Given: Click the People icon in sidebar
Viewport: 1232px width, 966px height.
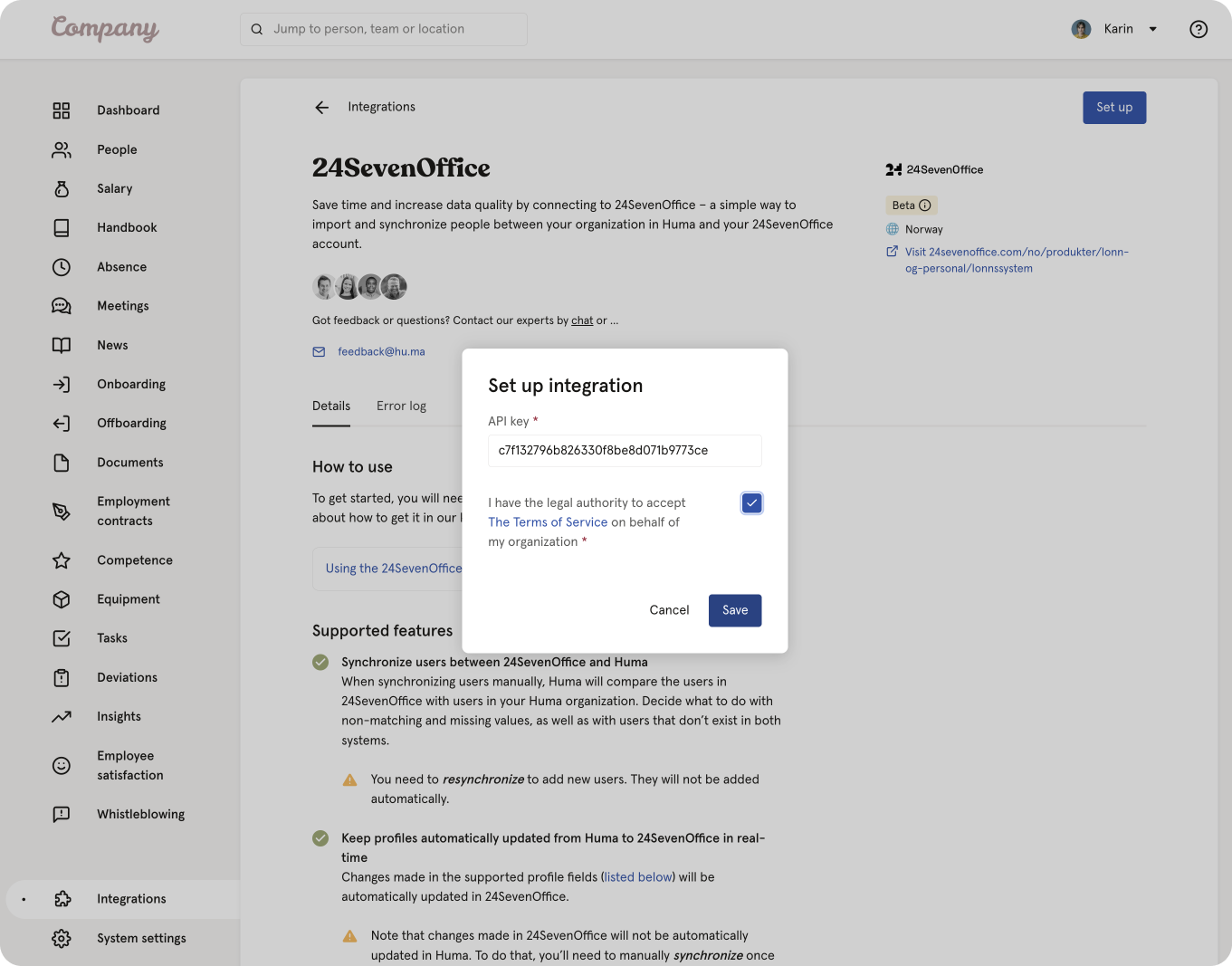Looking at the screenshot, I should [x=62, y=149].
